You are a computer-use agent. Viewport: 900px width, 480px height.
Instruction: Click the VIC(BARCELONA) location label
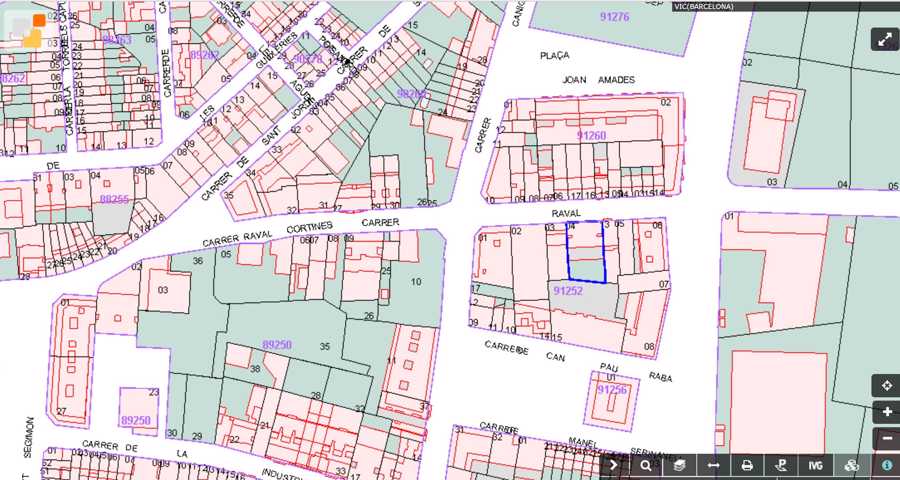[x=704, y=6]
